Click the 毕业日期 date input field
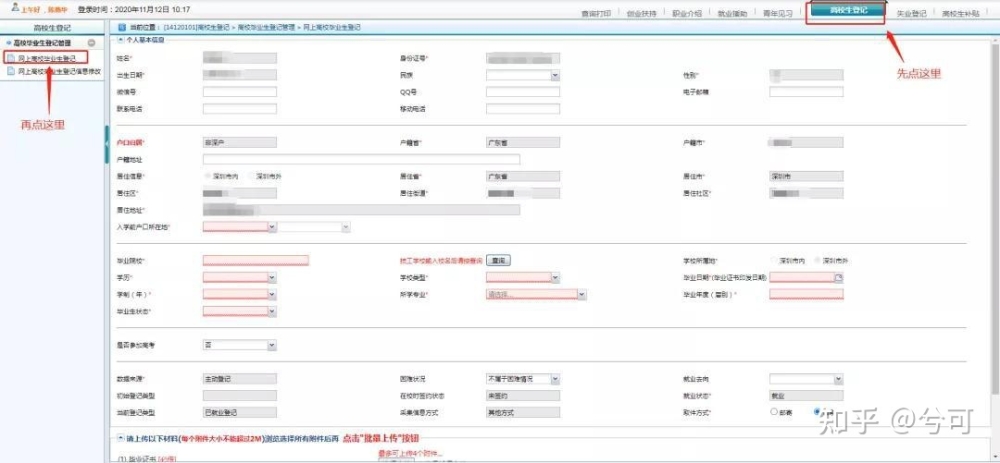This screenshot has width=1000, height=463. point(802,277)
